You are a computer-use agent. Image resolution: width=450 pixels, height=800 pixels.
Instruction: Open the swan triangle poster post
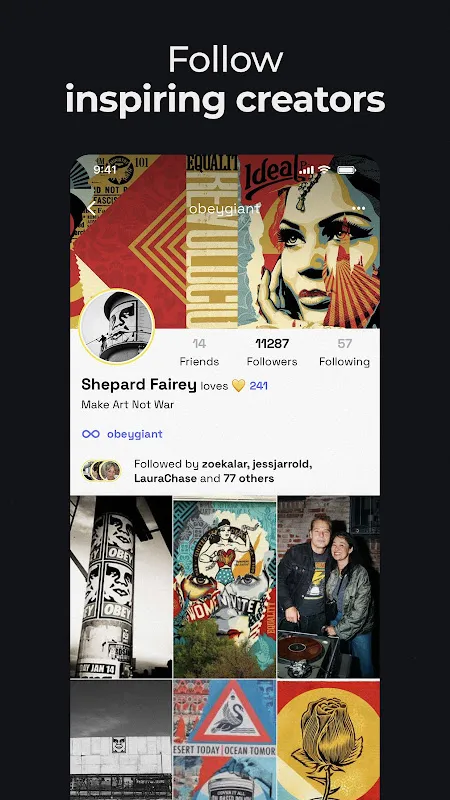click(x=224, y=740)
